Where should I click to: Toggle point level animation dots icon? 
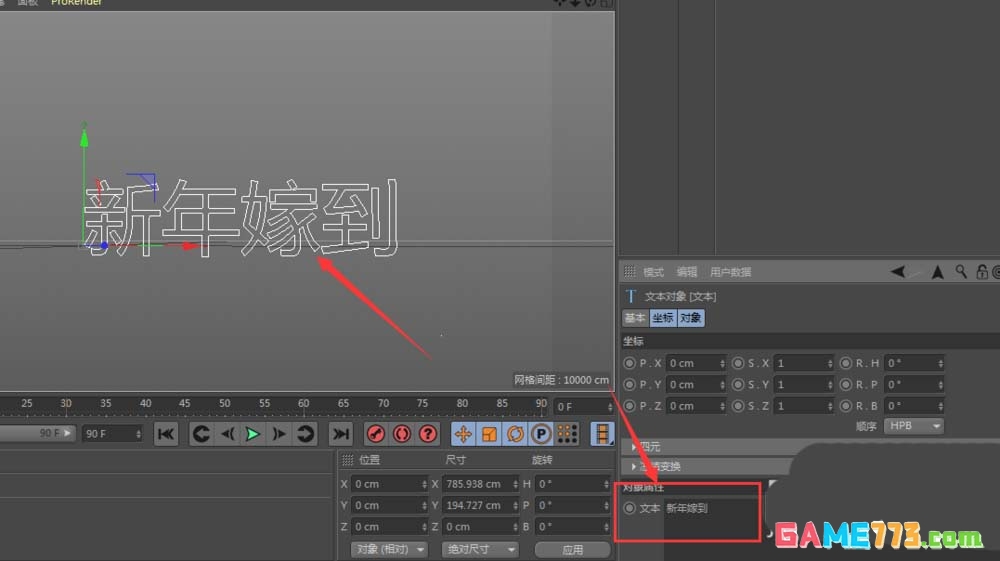point(567,434)
